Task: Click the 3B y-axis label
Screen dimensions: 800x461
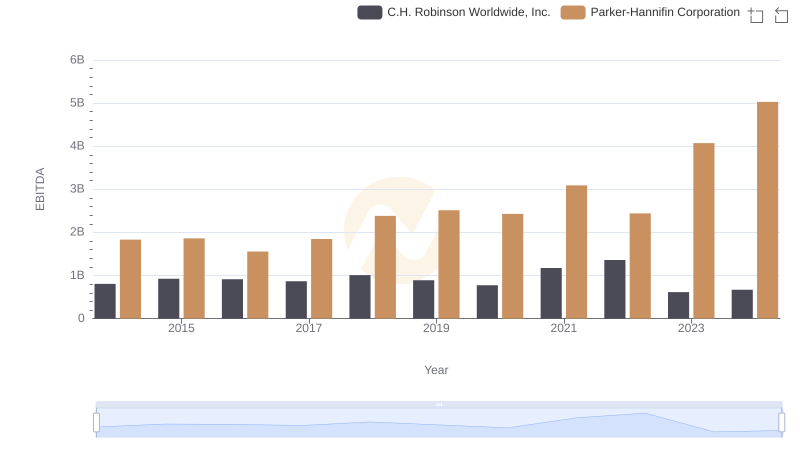Action: 77,189
